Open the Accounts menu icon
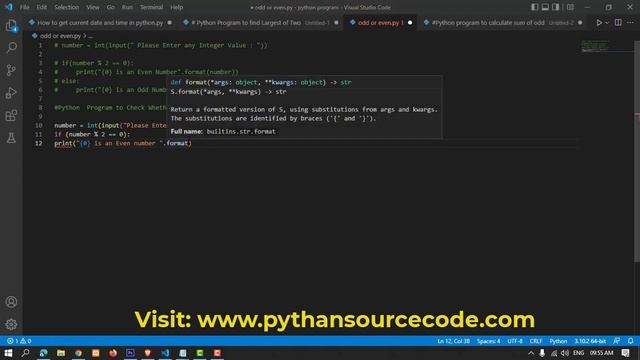The image size is (640, 360). point(11,302)
